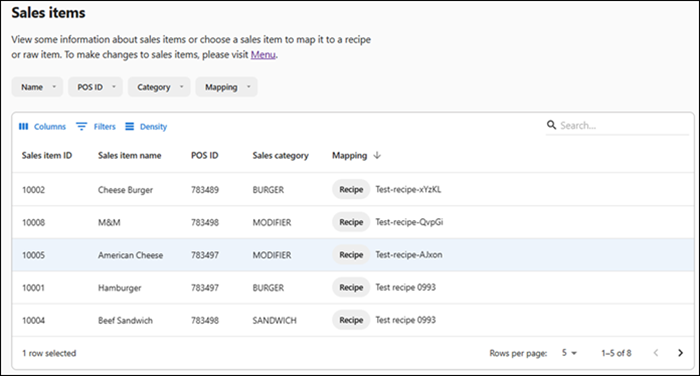This screenshot has height=376, width=700.
Task: Toggle Mapping column sort arrow
Action: tap(377, 155)
